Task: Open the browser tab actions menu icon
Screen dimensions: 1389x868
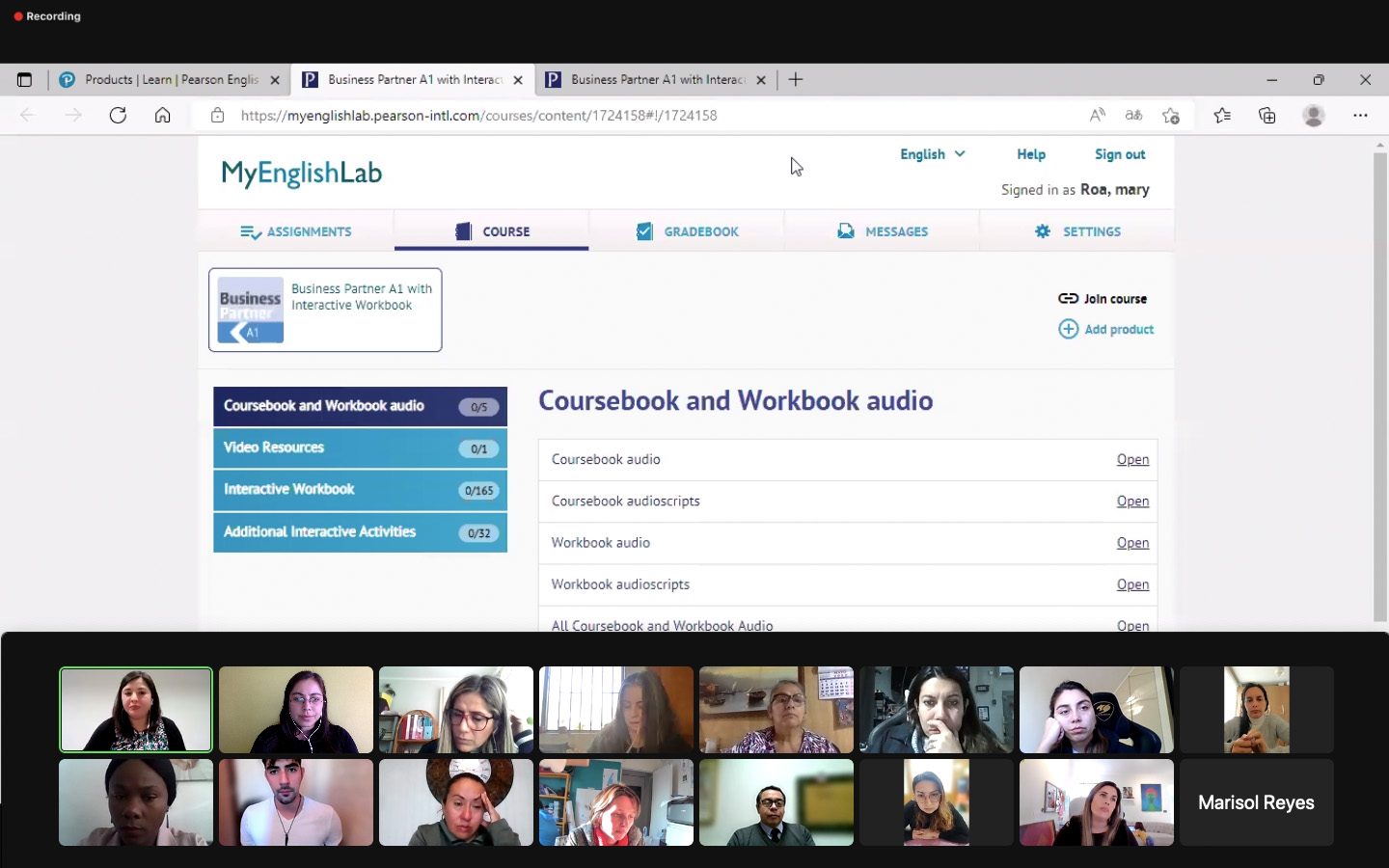Action: pyautogui.click(x=24, y=80)
